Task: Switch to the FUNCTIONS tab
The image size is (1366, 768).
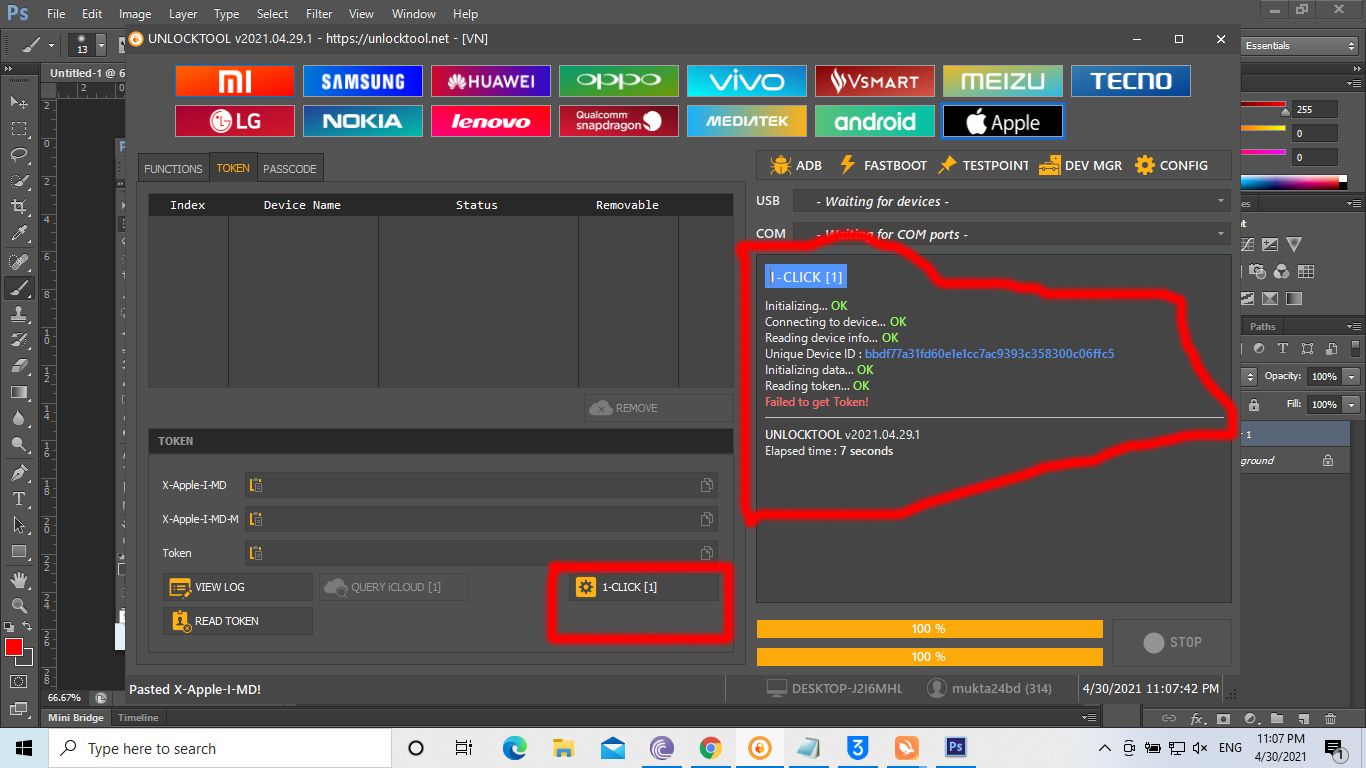Action: pos(173,169)
